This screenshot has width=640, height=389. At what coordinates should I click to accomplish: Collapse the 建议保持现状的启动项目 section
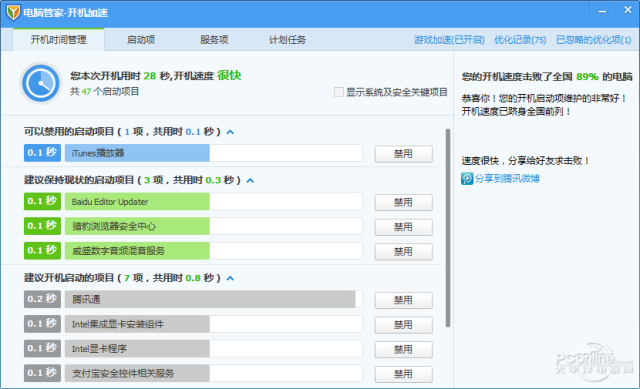pyautogui.click(x=250, y=180)
